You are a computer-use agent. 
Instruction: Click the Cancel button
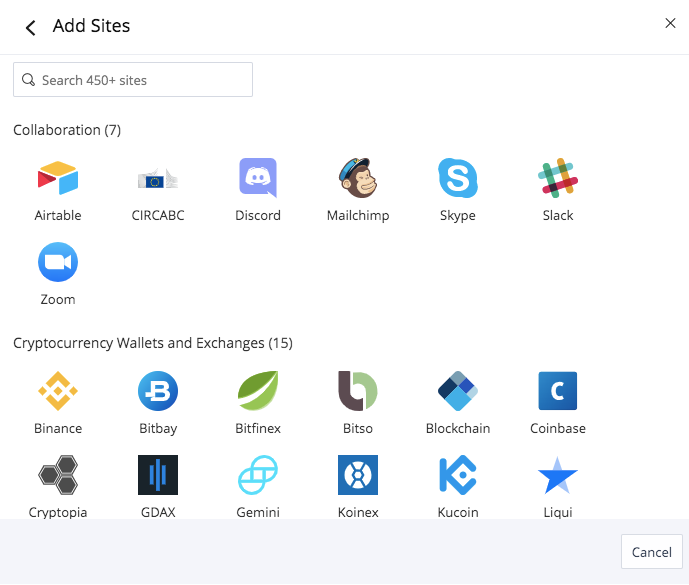pyautogui.click(x=652, y=552)
